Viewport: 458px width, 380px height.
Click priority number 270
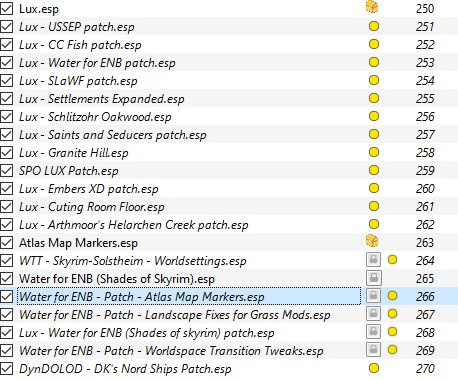tap(425, 368)
